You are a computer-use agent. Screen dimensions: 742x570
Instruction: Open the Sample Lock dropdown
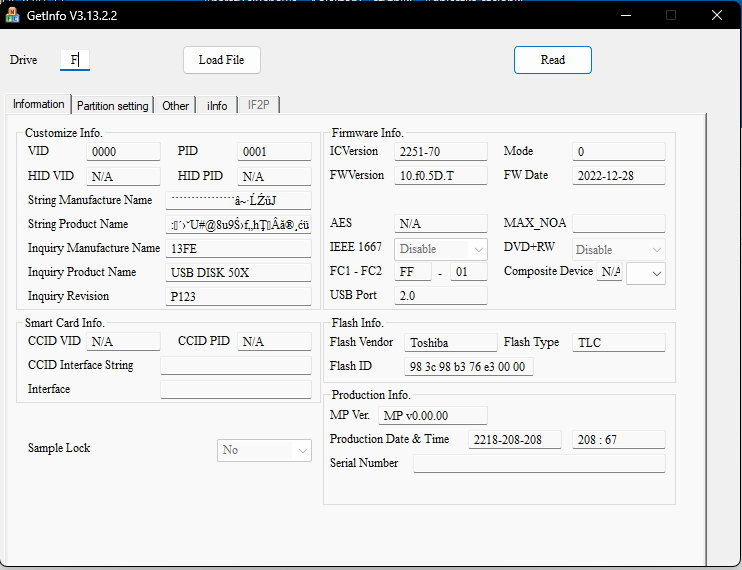[265, 450]
